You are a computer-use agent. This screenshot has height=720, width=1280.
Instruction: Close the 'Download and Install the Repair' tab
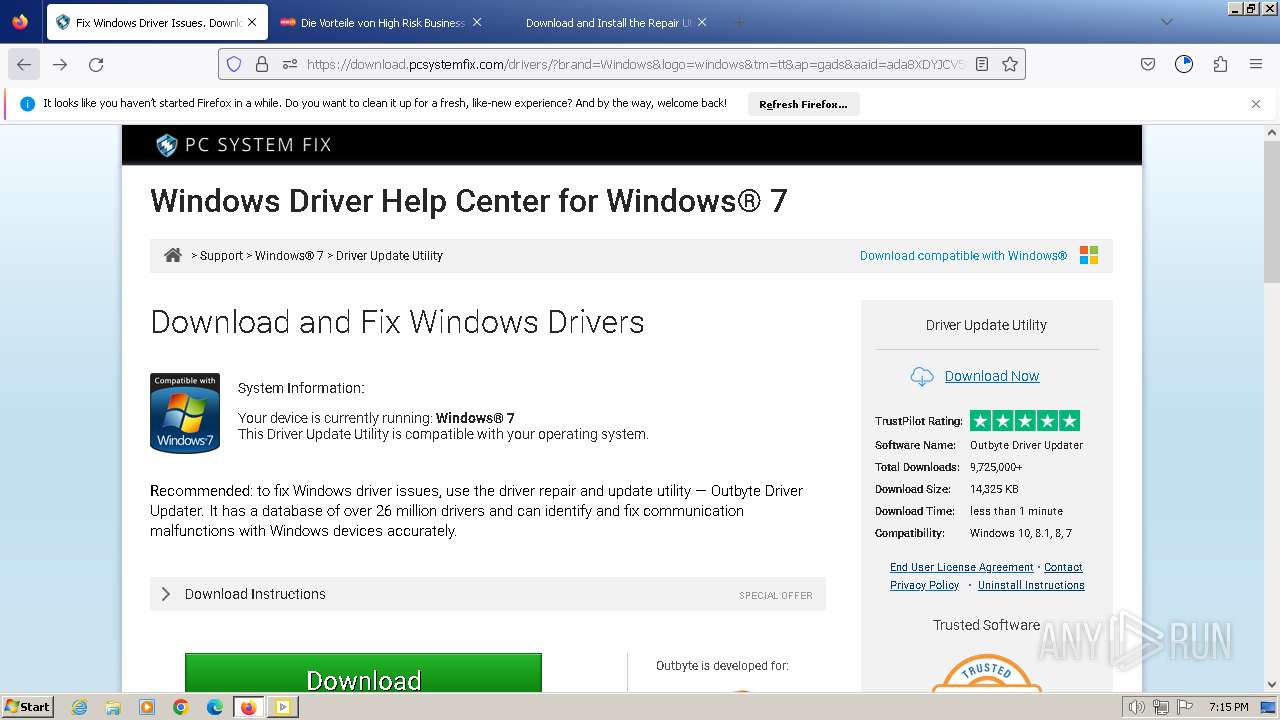(702, 22)
